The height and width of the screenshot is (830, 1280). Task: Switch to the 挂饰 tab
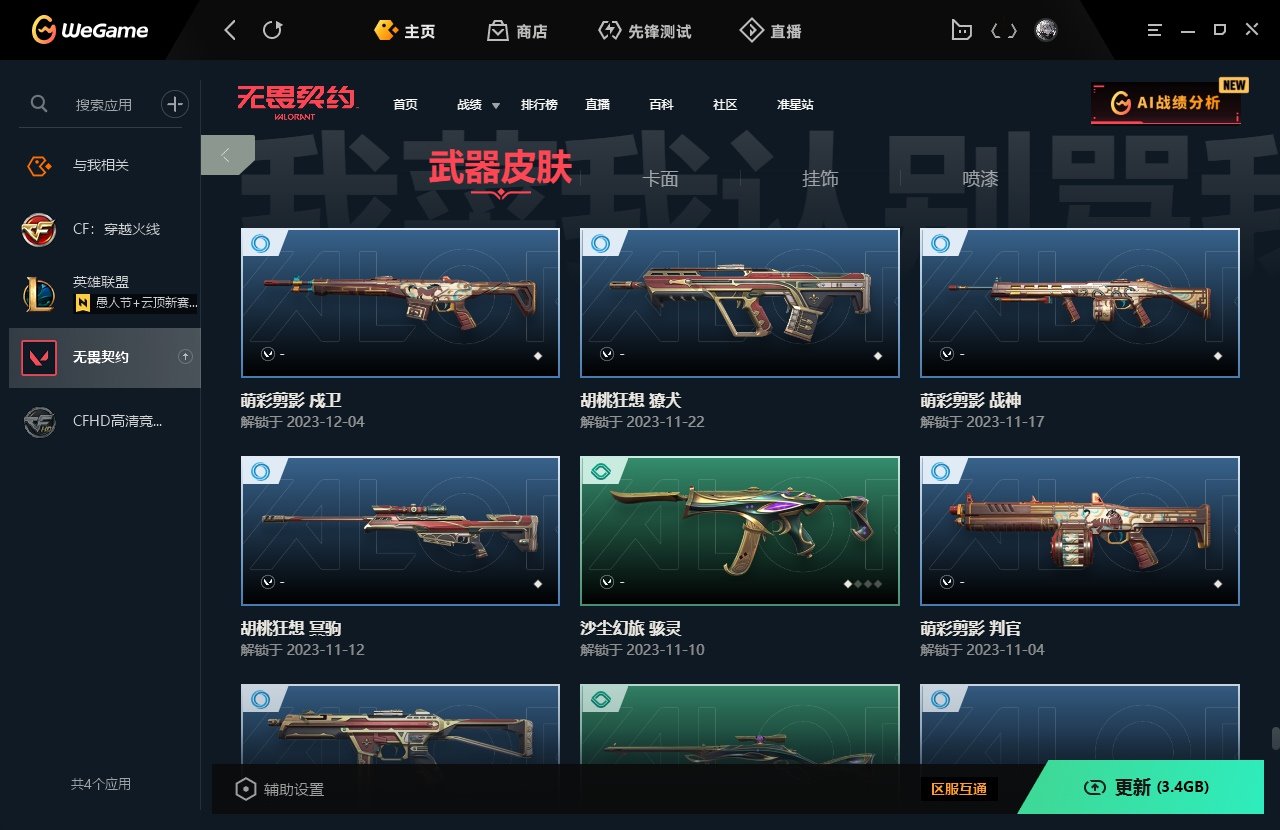pyautogui.click(x=820, y=179)
